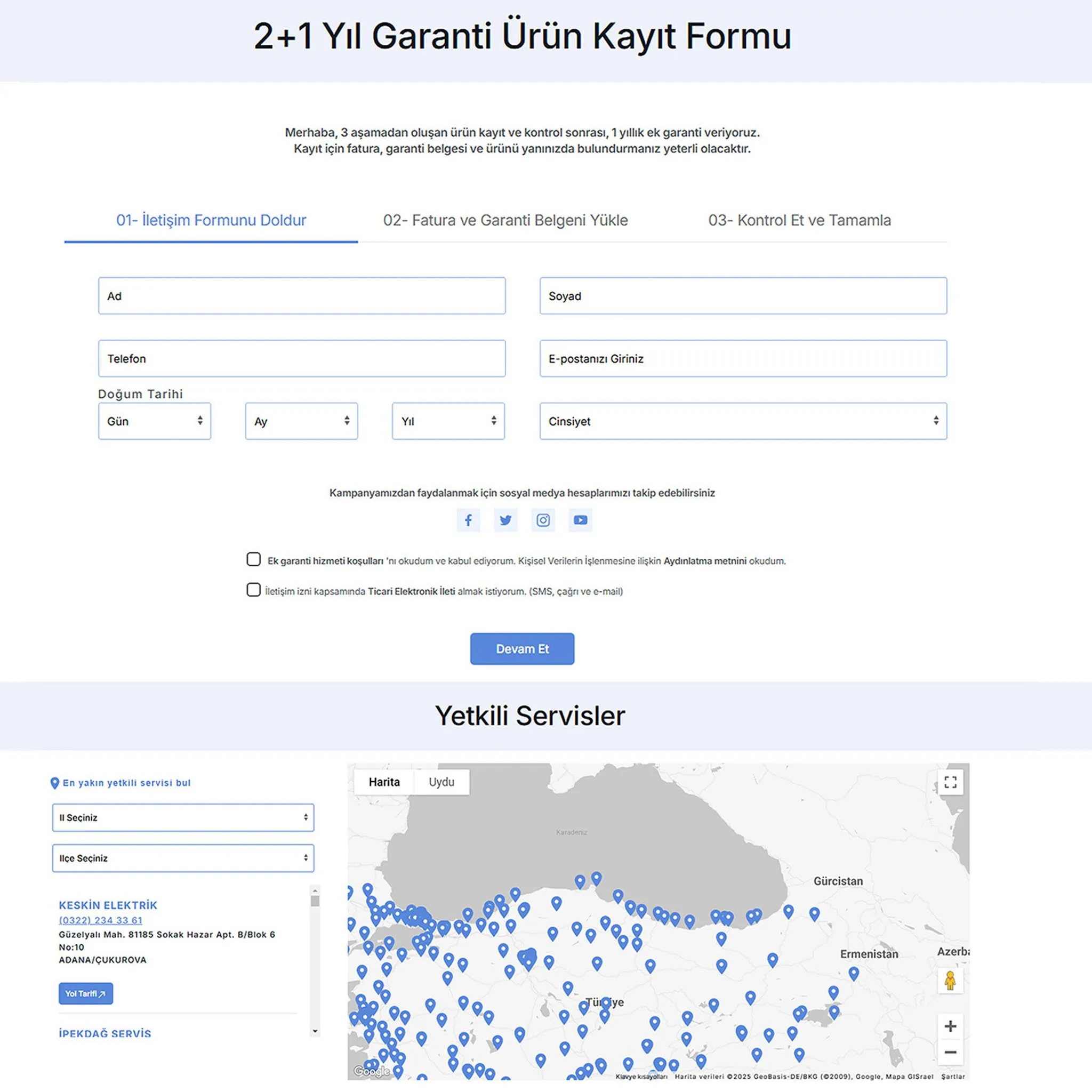Open the Yıl birth year dropdown
Screen dimensions: 1092x1092
point(448,421)
